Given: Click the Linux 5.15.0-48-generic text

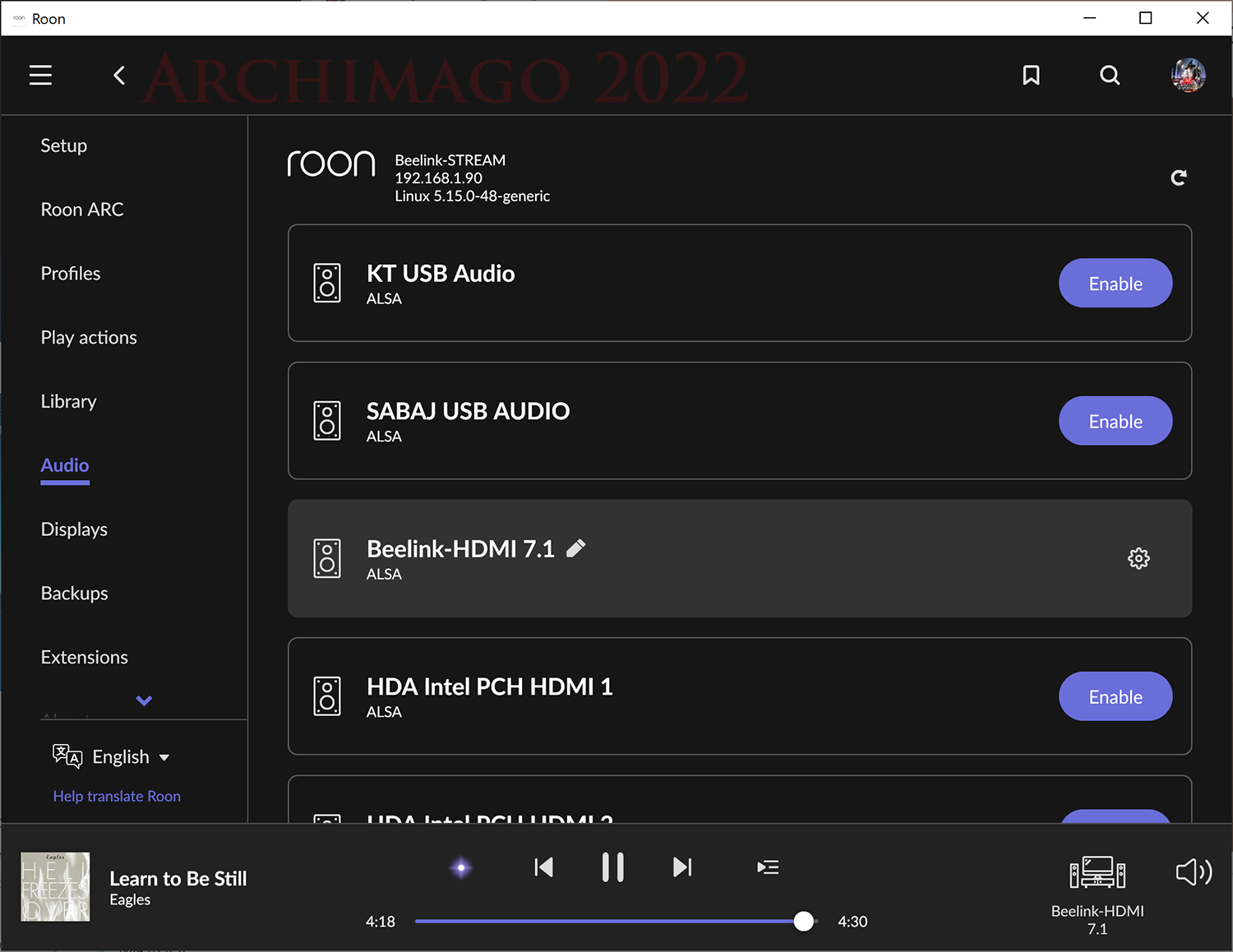Looking at the screenshot, I should [472, 196].
